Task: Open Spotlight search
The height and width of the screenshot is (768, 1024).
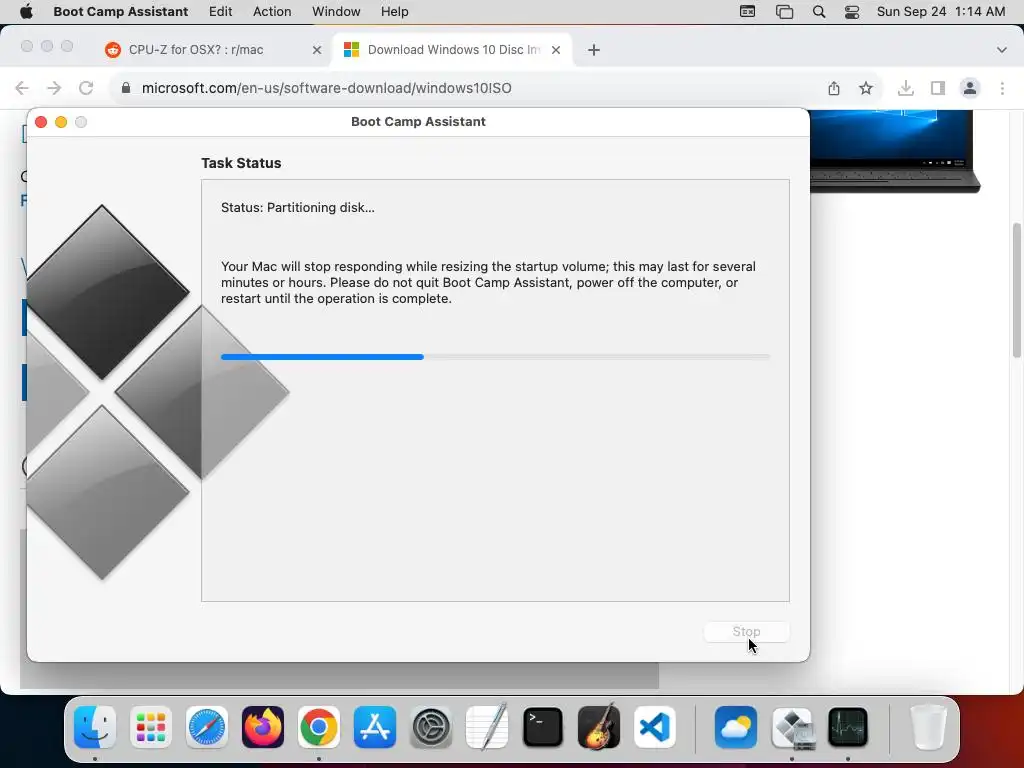Action: click(x=819, y=12)
